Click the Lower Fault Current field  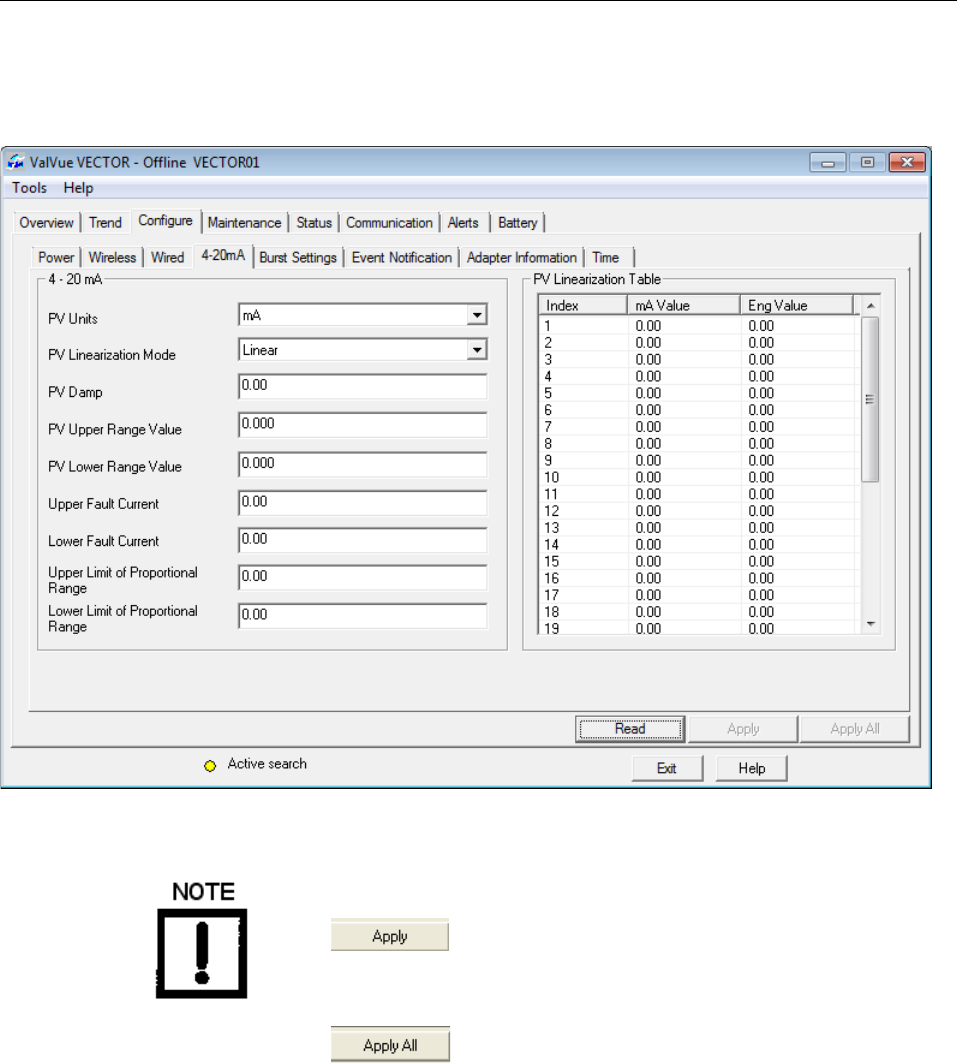point(363,540)
